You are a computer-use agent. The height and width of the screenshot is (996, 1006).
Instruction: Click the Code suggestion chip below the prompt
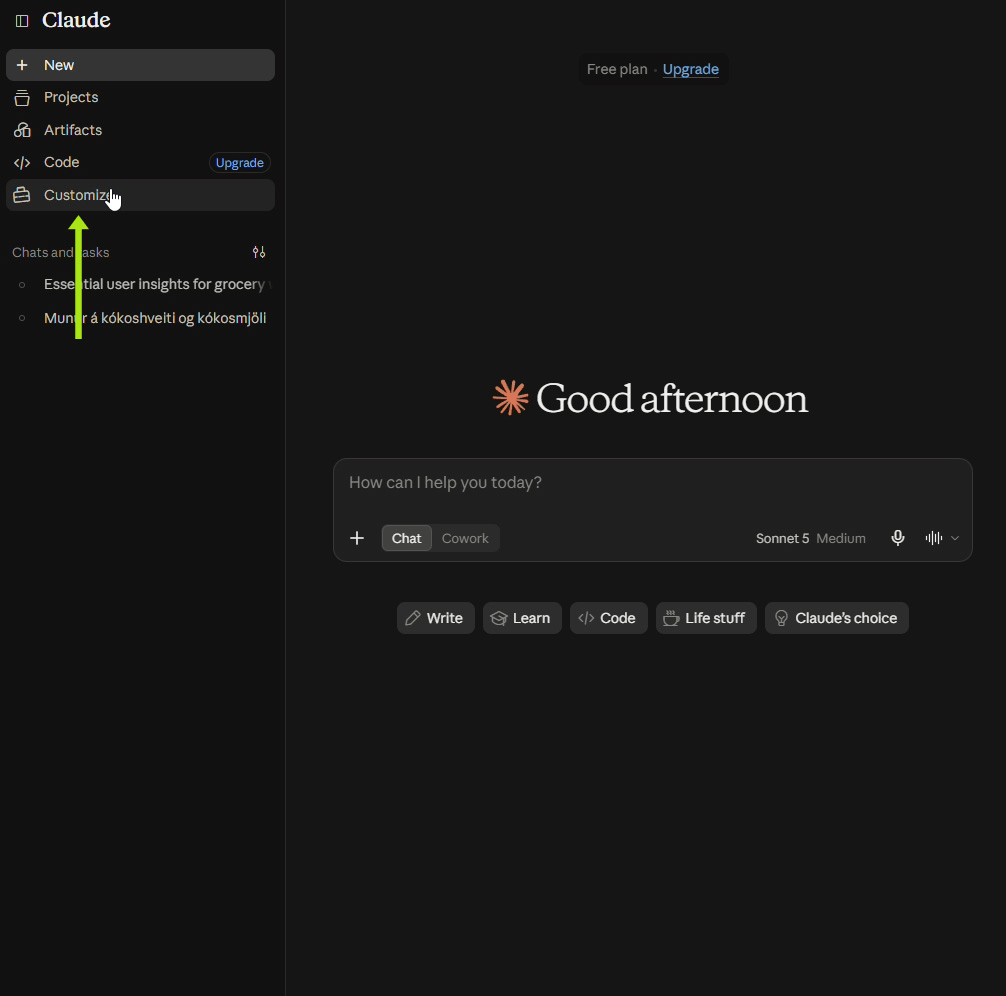608,618
